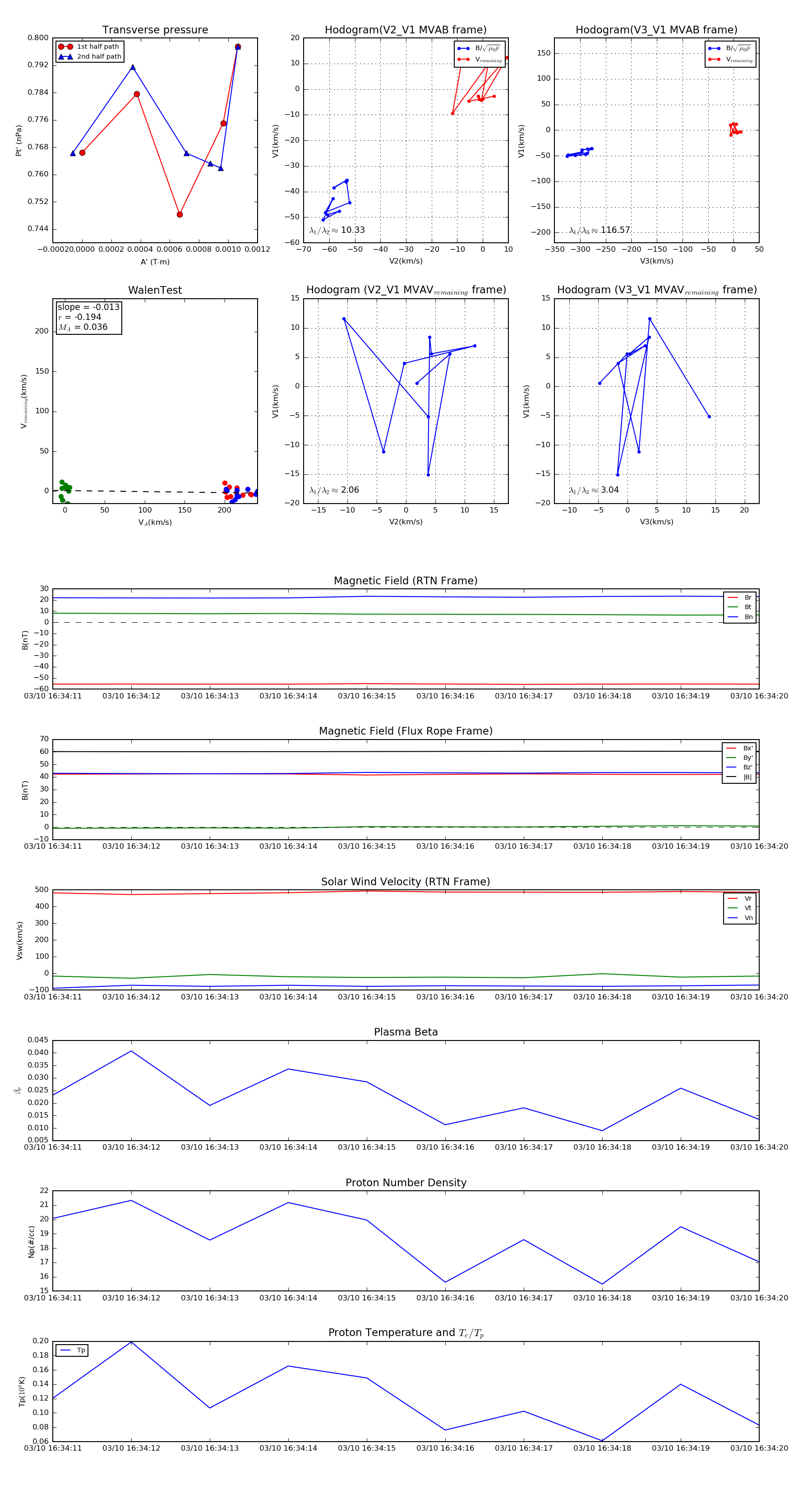
Task: Click 'Magnetic Field (RTN Frame)' title
Action: click(406, 581)
